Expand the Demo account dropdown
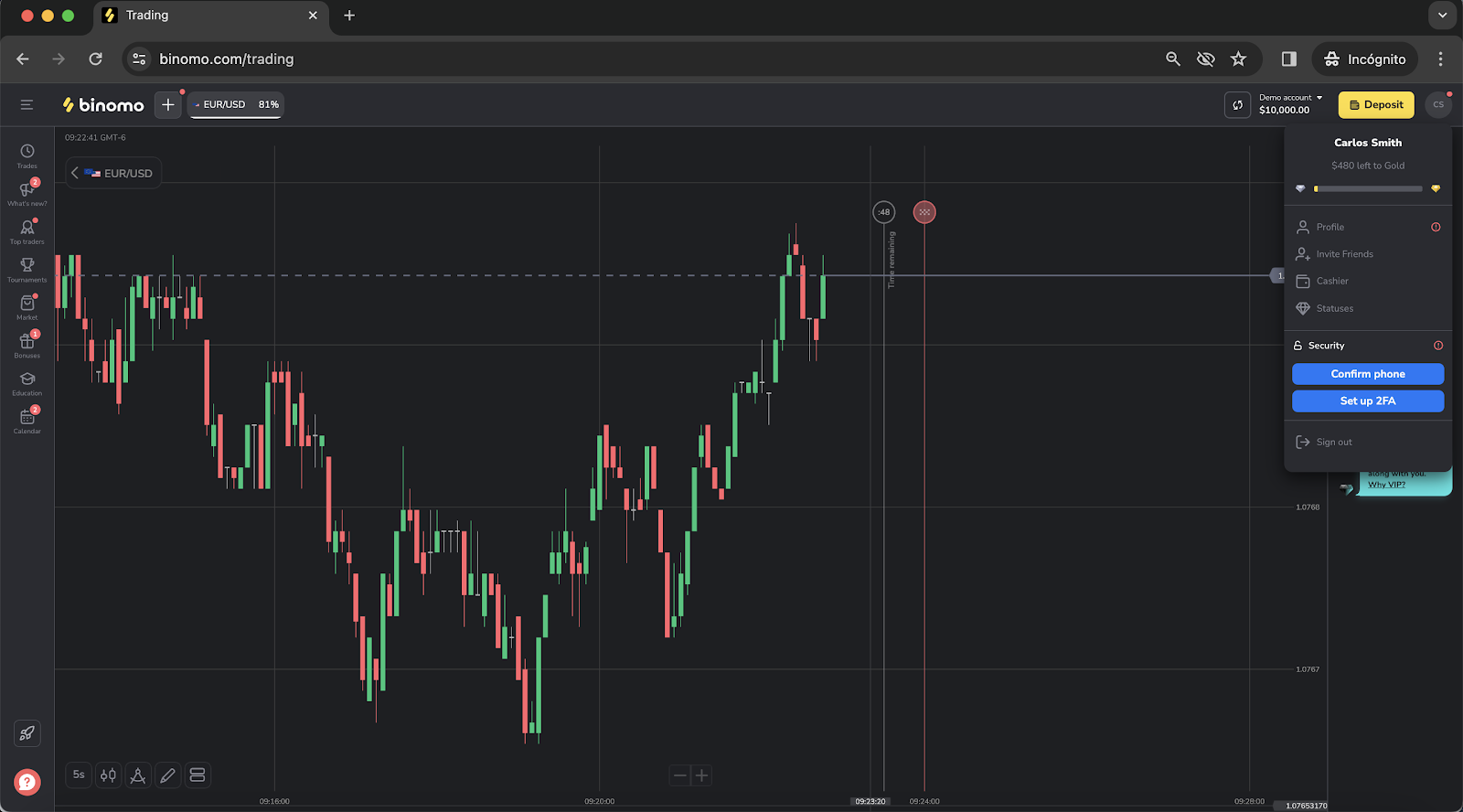The height and width of the screenshot is (812, 1463). (1290, 104)
